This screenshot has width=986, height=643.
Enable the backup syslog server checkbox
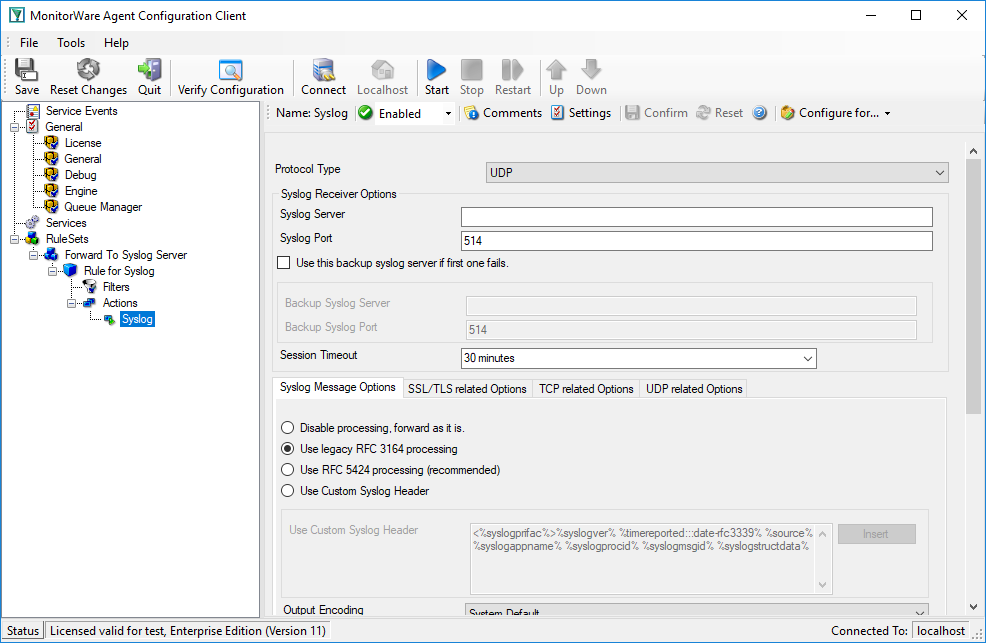tap(284, 263)
